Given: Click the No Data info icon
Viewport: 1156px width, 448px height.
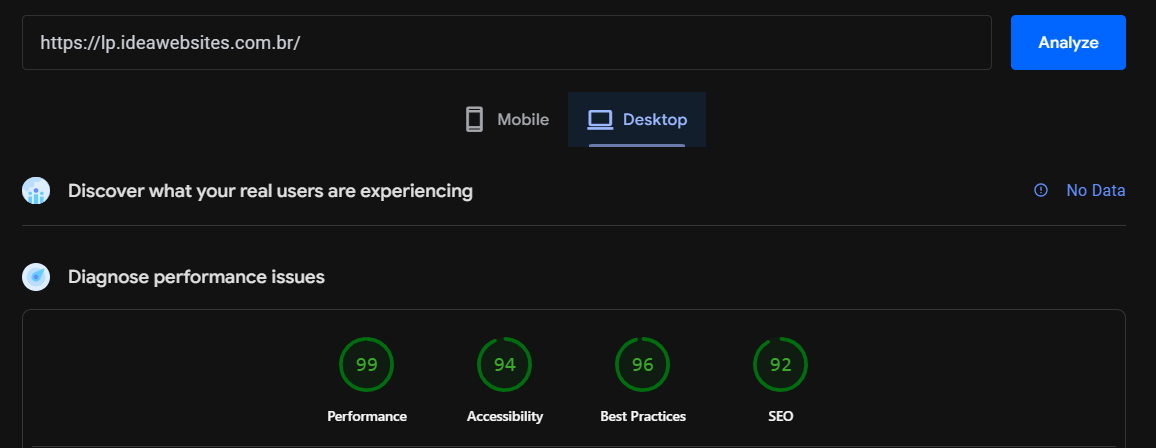Looking at the screenshot, I should tap(1041, 190).
